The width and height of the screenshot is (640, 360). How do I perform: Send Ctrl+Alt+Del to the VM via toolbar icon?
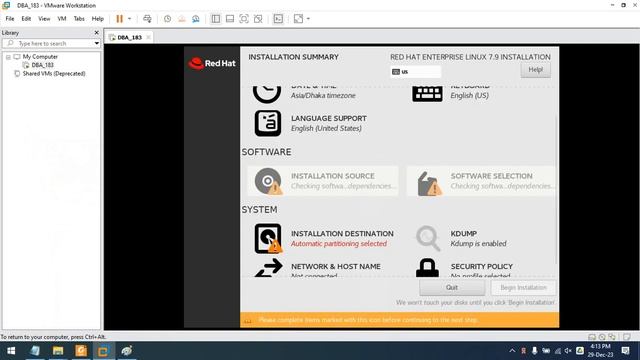coord(147,19)
